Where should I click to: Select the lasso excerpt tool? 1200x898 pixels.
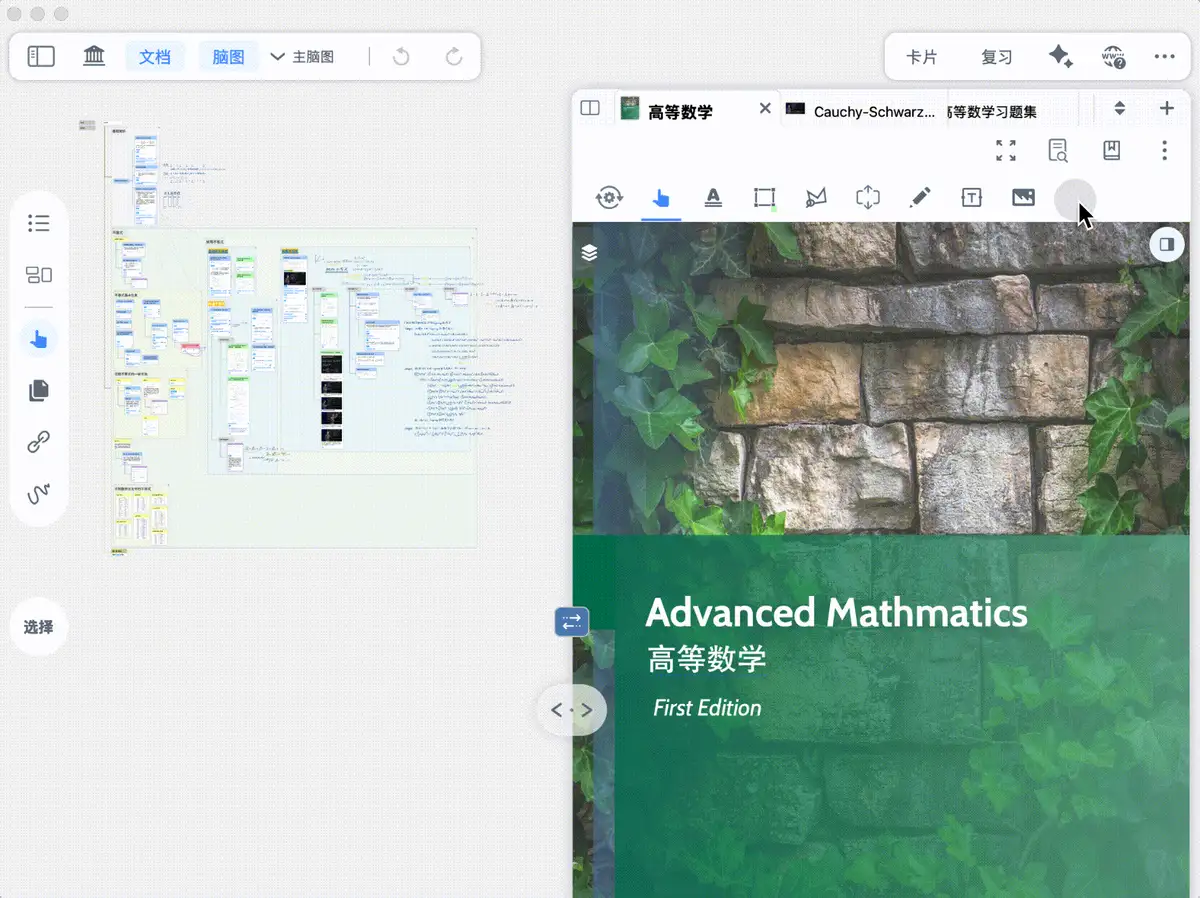click(x=816, y=198)
